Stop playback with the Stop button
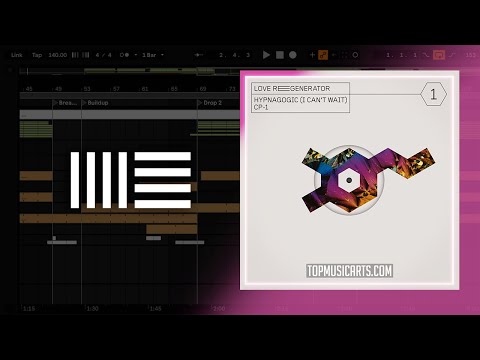This screenshot has width=480, height=360. [x=280, y=55]
